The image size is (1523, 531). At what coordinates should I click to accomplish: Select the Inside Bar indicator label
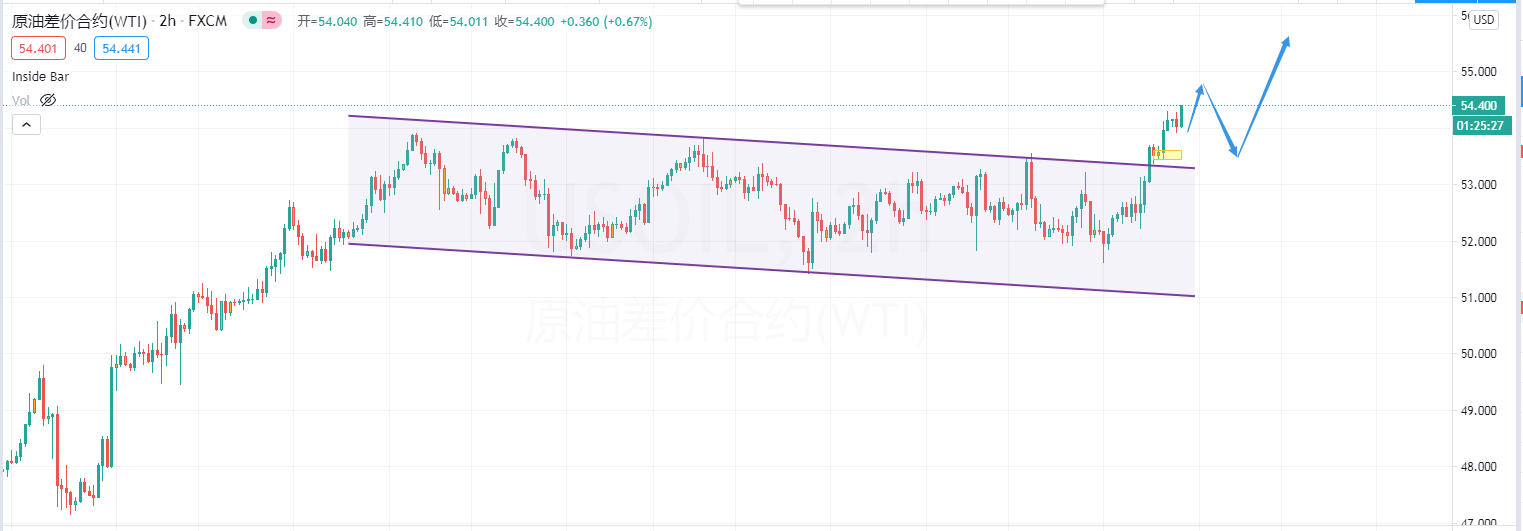pos(41,76)
